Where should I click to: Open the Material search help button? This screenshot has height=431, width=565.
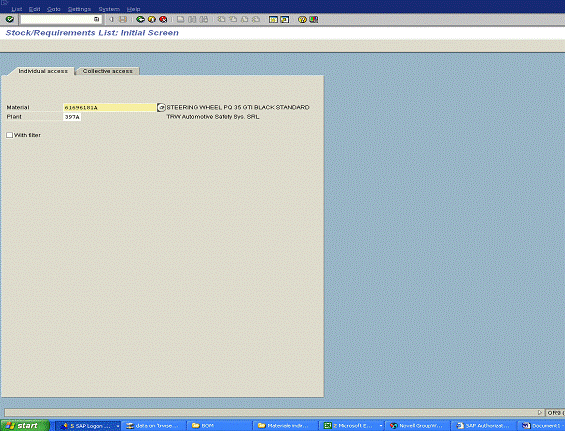(161, 107)
